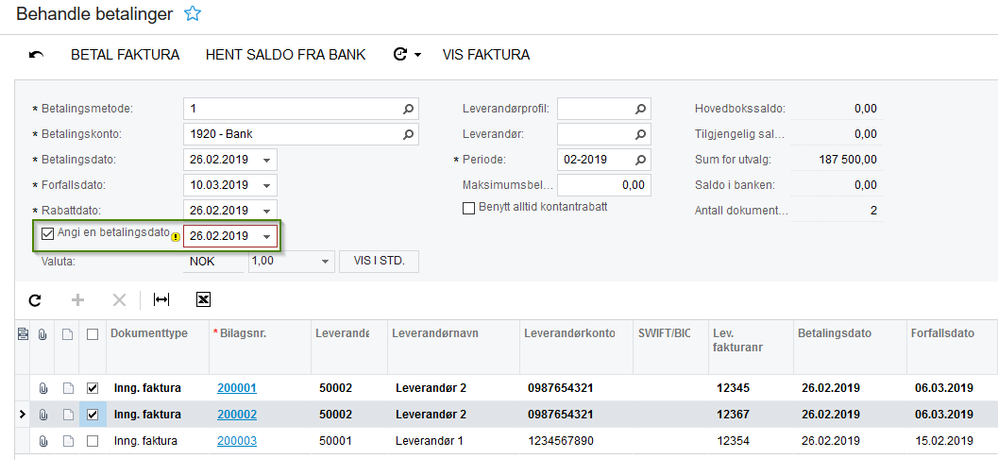998x460 pixels.
Task: Open the Betalingsmetode lookup magnifier
Action: pos(408,108)
